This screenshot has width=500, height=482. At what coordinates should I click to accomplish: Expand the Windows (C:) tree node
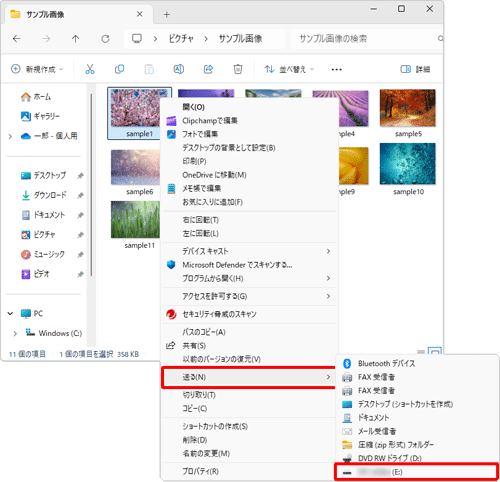tap(15, 333)
